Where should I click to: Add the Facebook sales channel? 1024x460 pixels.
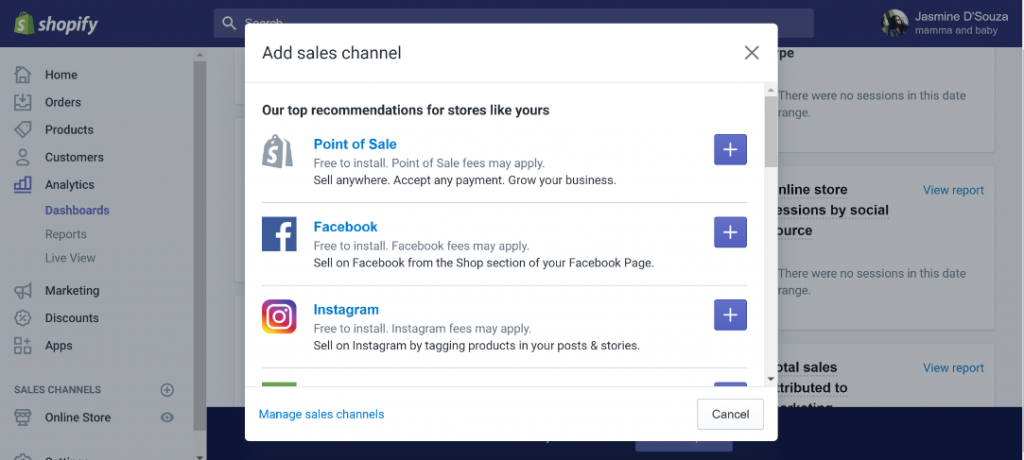(x=730, y=233)
